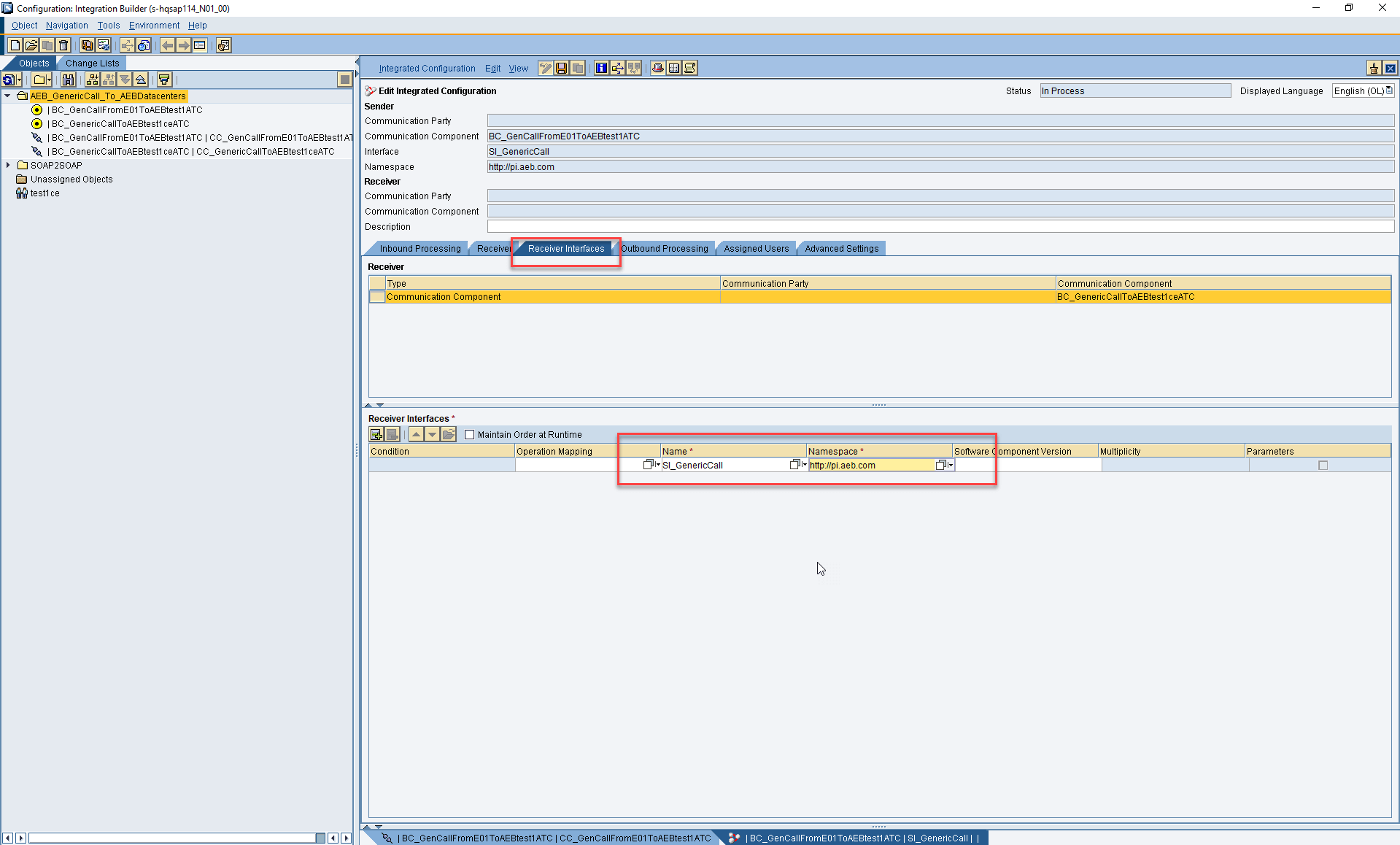This screenshot has height=845, width=1400.
Task: Save the integrated configuration with the floppy disk icon
Action: [x=561, y=68]
